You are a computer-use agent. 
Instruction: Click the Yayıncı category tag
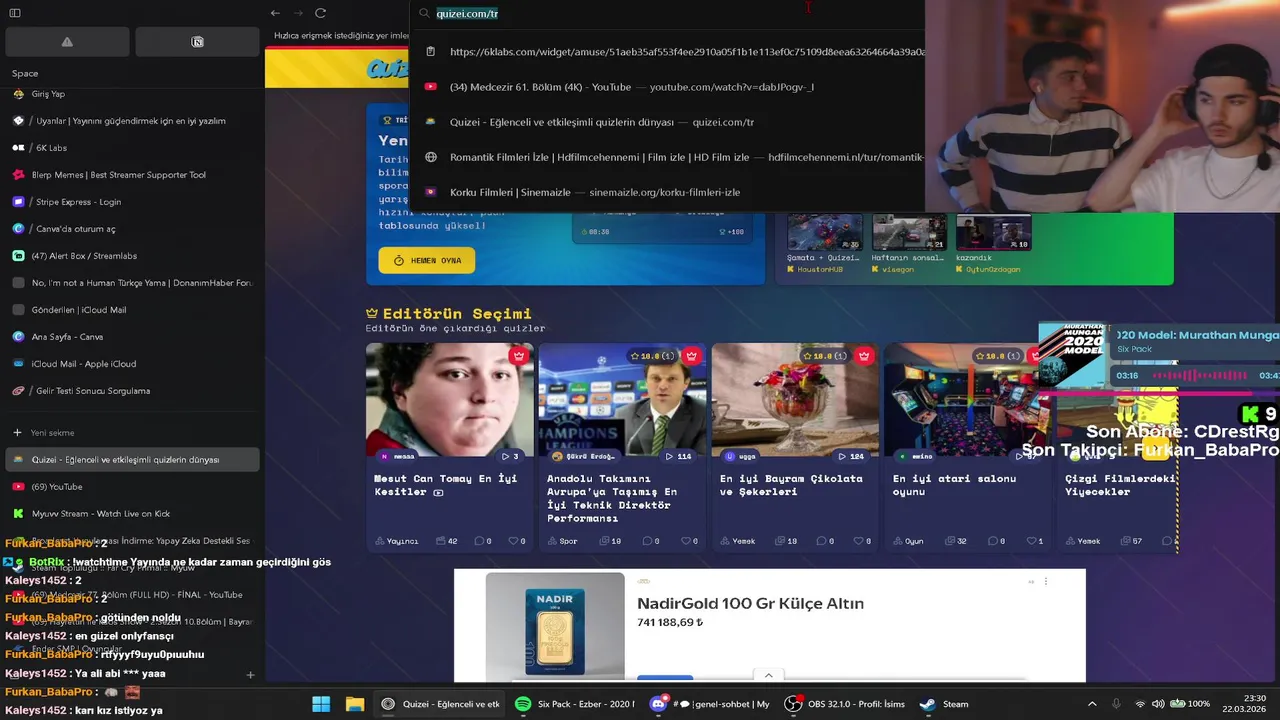pos(396,541)
